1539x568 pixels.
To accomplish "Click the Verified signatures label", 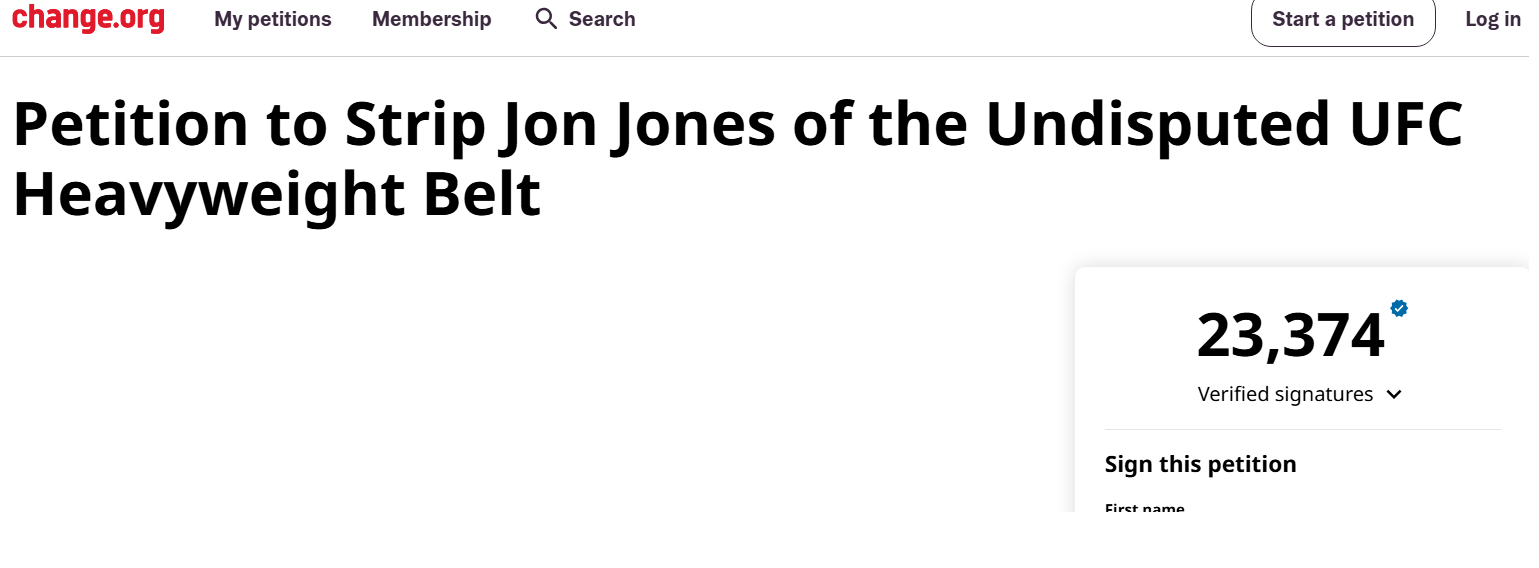I will (1285, 395).
